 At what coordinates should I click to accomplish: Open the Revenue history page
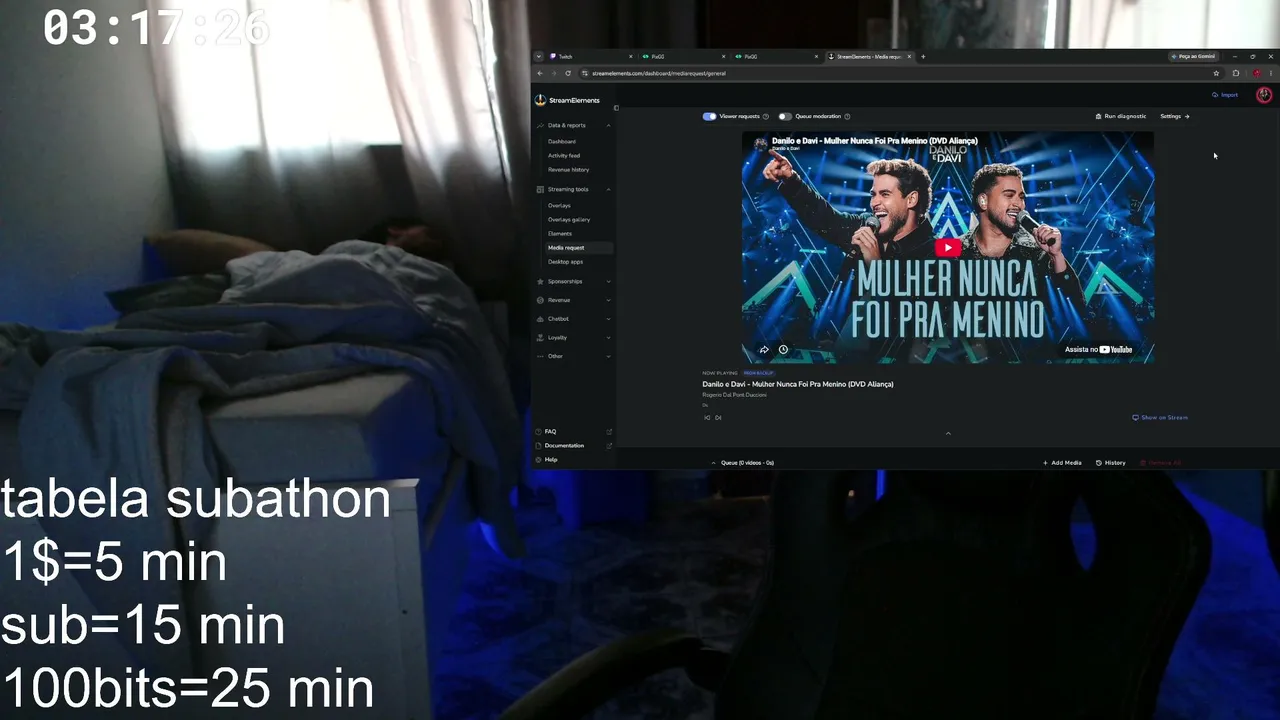tap(568, 169)
